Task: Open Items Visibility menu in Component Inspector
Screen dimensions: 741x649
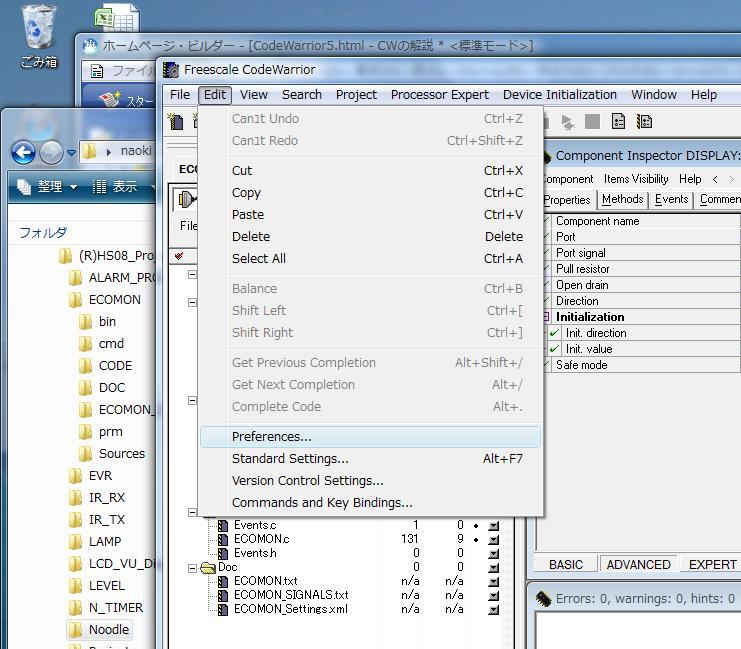Action: [636, 179]
